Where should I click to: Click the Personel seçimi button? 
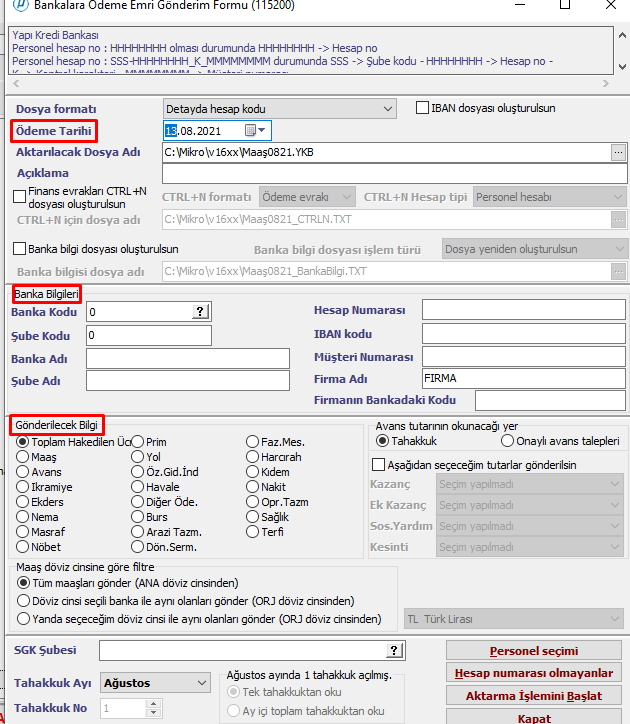coord(534,651)
